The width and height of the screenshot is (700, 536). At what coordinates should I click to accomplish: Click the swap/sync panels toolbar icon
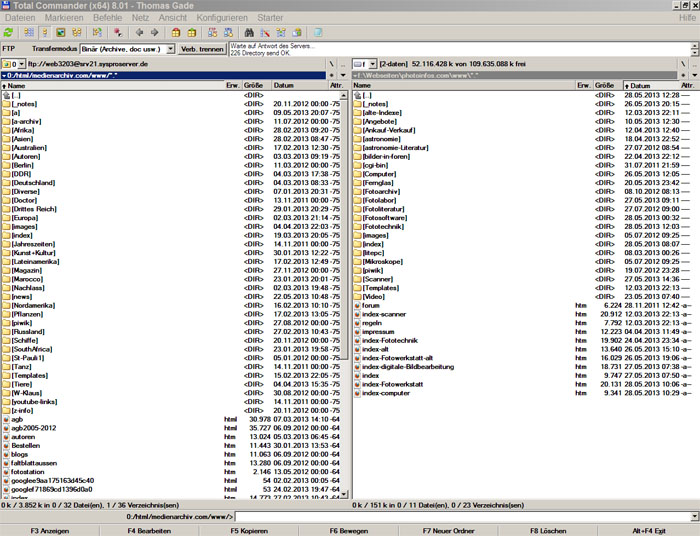coord(97,33)
